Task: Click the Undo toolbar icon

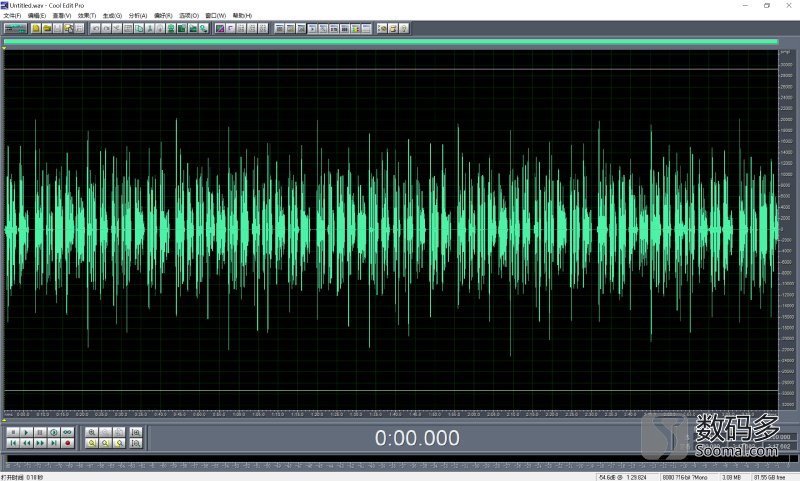Action: [95, 29]
